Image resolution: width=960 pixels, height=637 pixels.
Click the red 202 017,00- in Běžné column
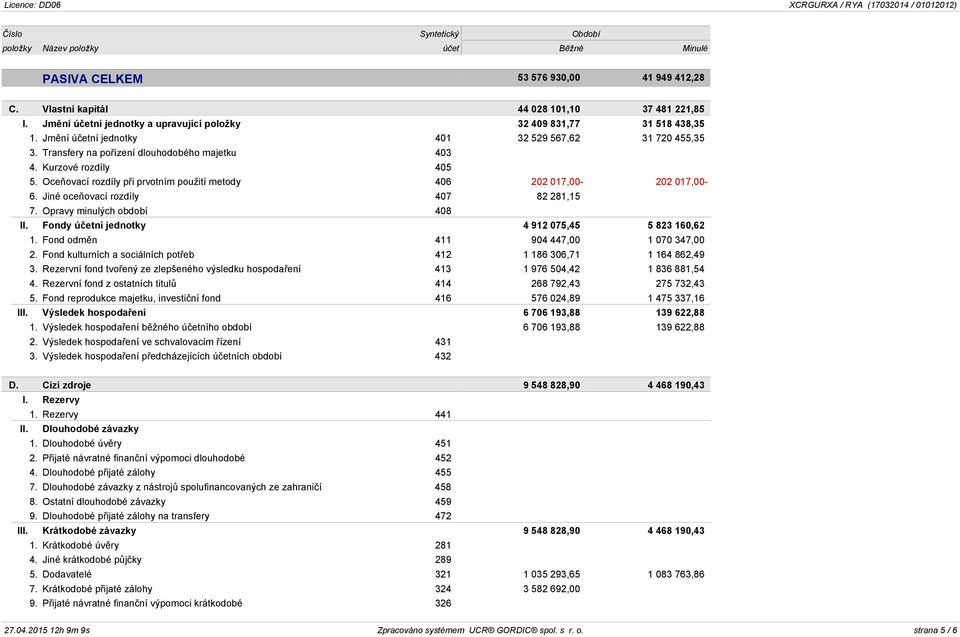(557, 182)
